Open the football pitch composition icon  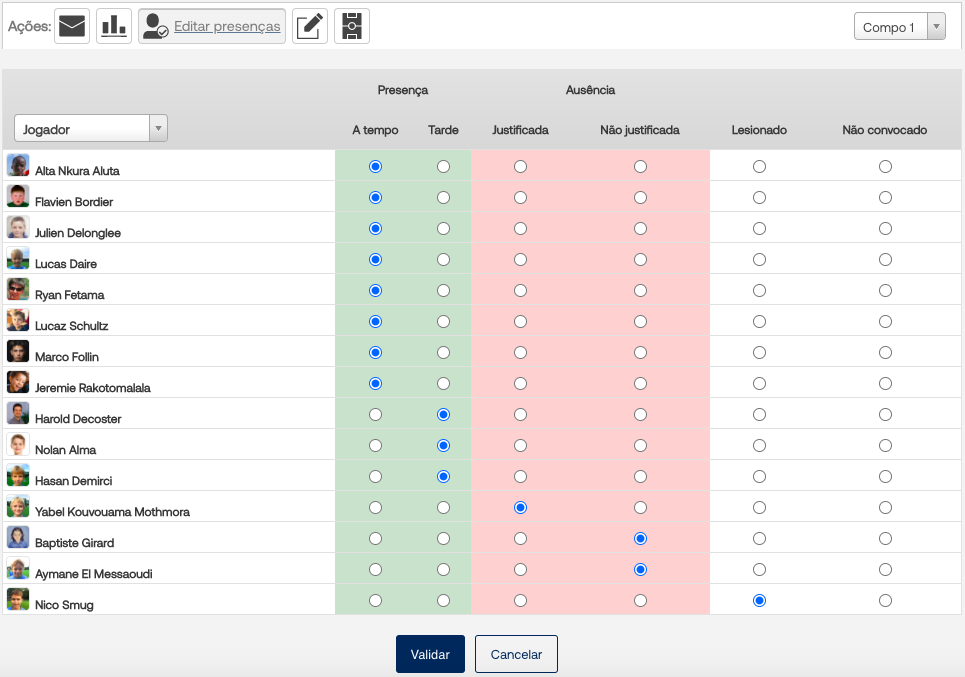[352, 26]
